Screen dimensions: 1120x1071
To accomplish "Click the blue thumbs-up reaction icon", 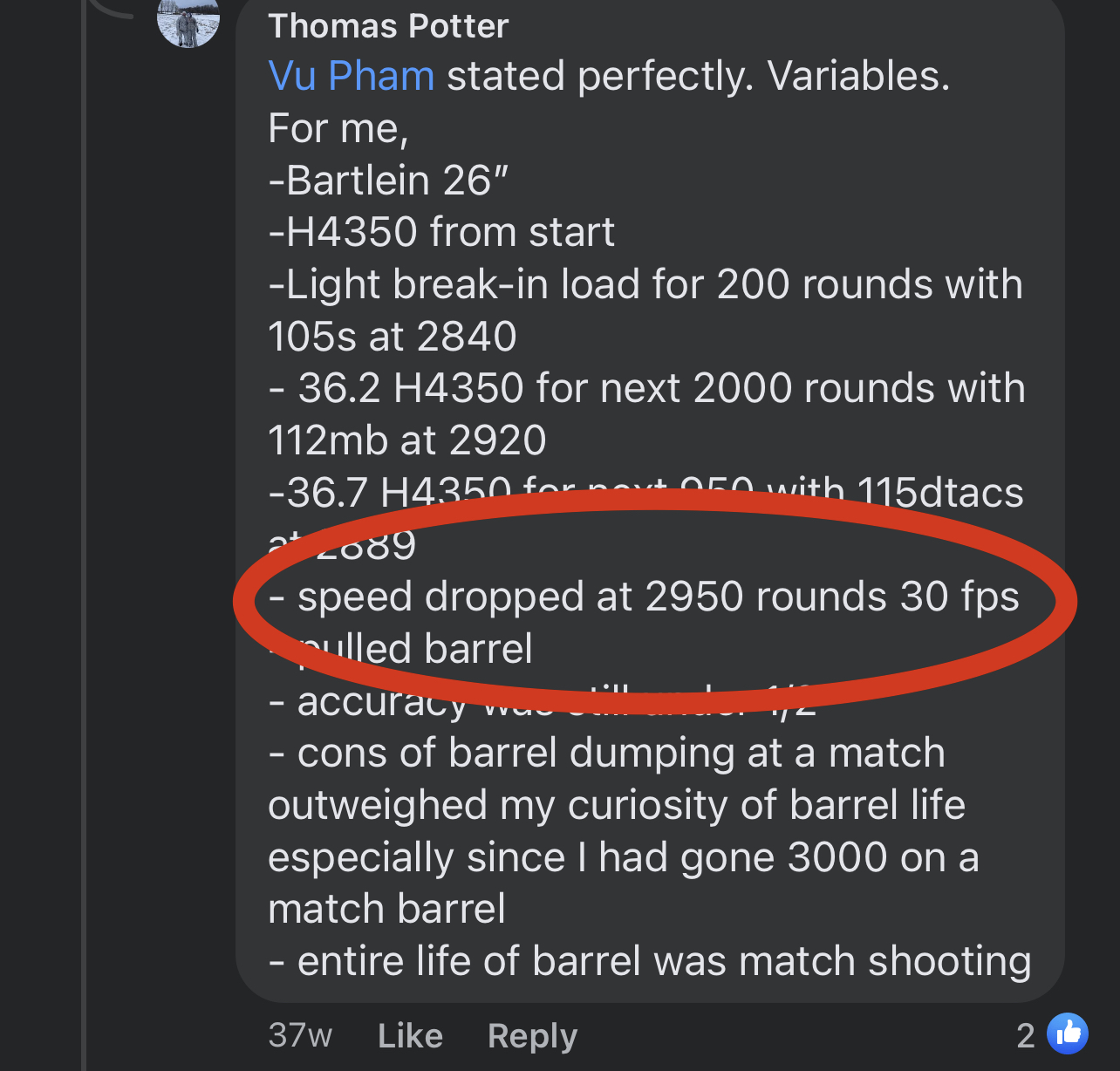I will pos(1068,1034).
